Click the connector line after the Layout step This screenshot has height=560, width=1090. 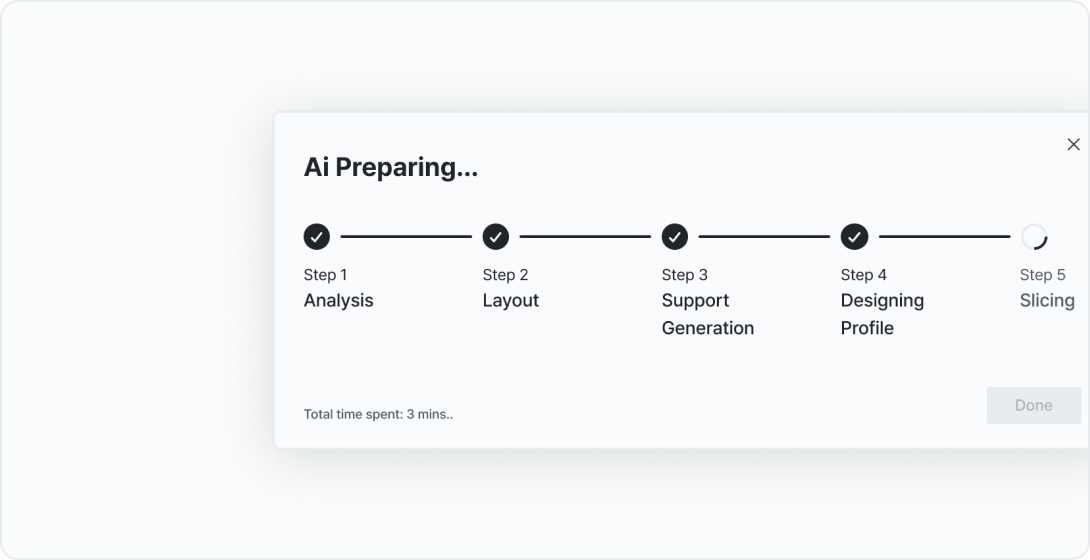tap(585, 237)
